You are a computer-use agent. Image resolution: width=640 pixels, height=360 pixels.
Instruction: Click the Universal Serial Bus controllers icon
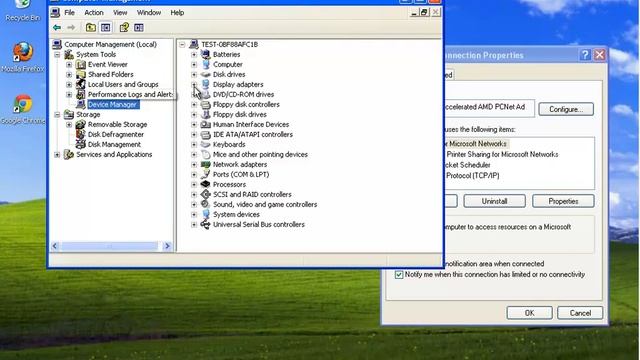tap(206, 224)
